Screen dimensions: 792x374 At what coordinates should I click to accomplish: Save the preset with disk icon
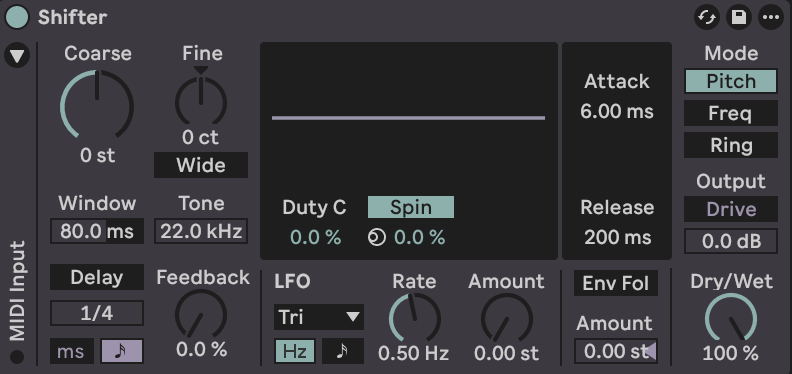pyautogui.click(x=739, y=17)
